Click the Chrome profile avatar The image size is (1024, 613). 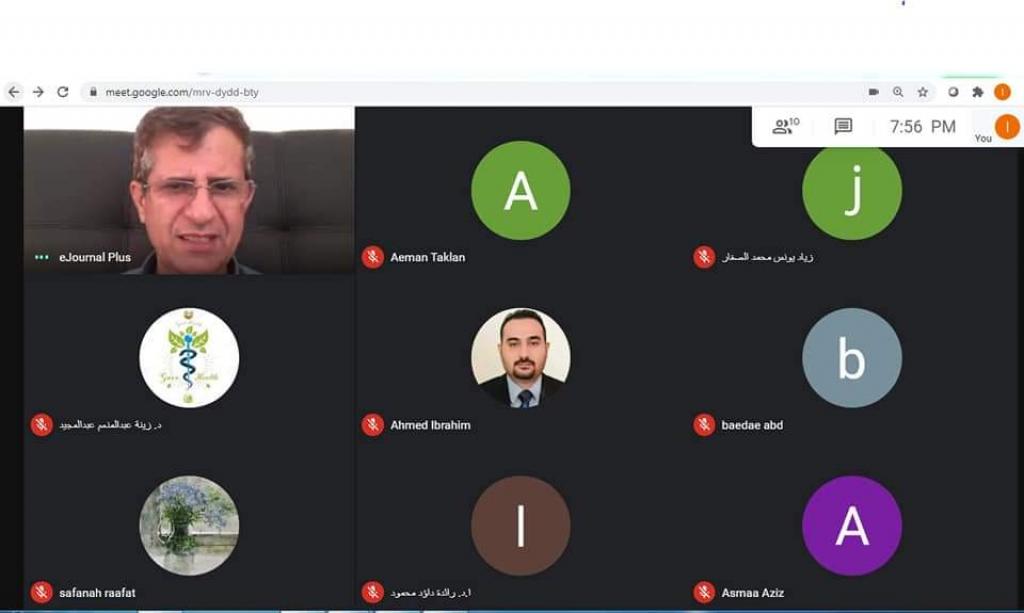tap(1002, 92)
